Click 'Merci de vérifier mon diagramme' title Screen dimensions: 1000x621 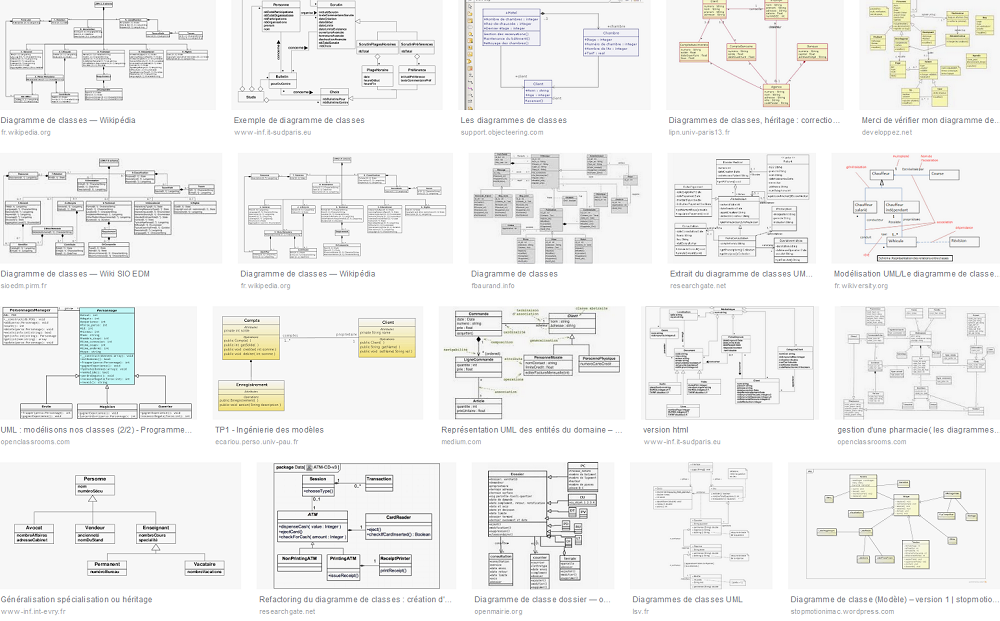929,120
